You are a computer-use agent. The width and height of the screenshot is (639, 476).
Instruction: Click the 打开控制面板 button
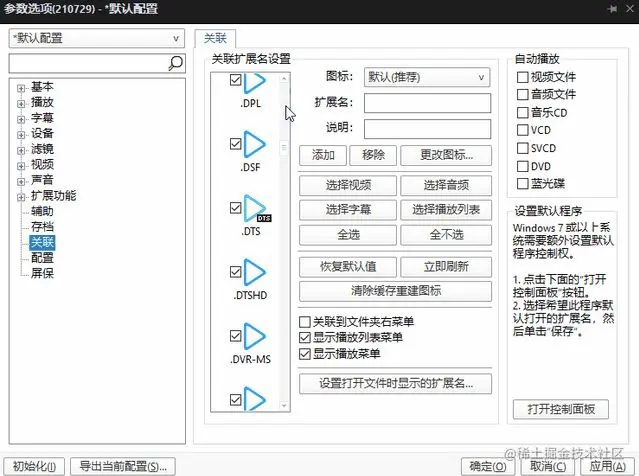561,409
